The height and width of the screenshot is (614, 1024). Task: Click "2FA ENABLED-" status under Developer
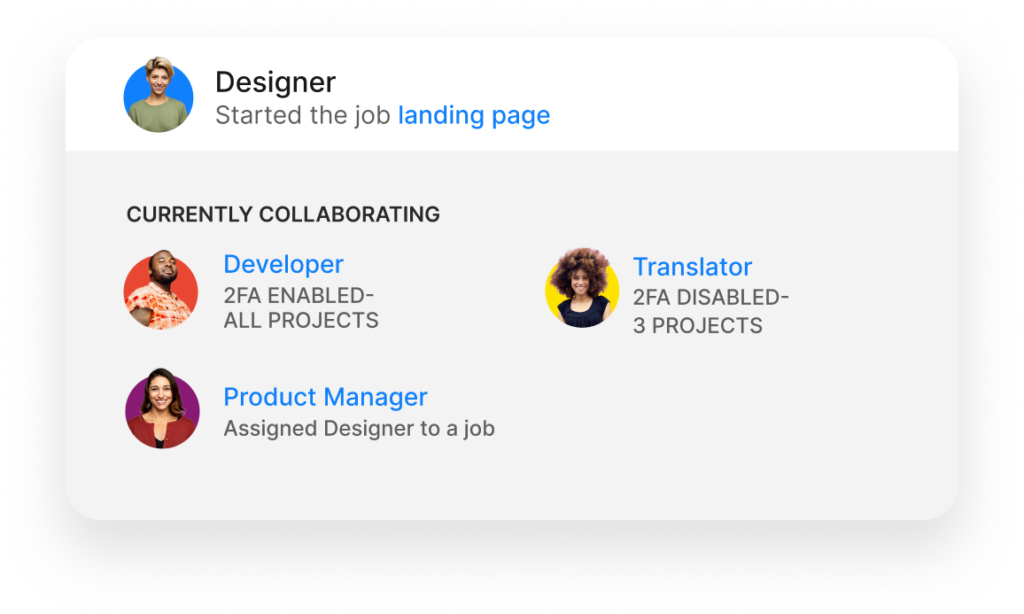[298, 295]
